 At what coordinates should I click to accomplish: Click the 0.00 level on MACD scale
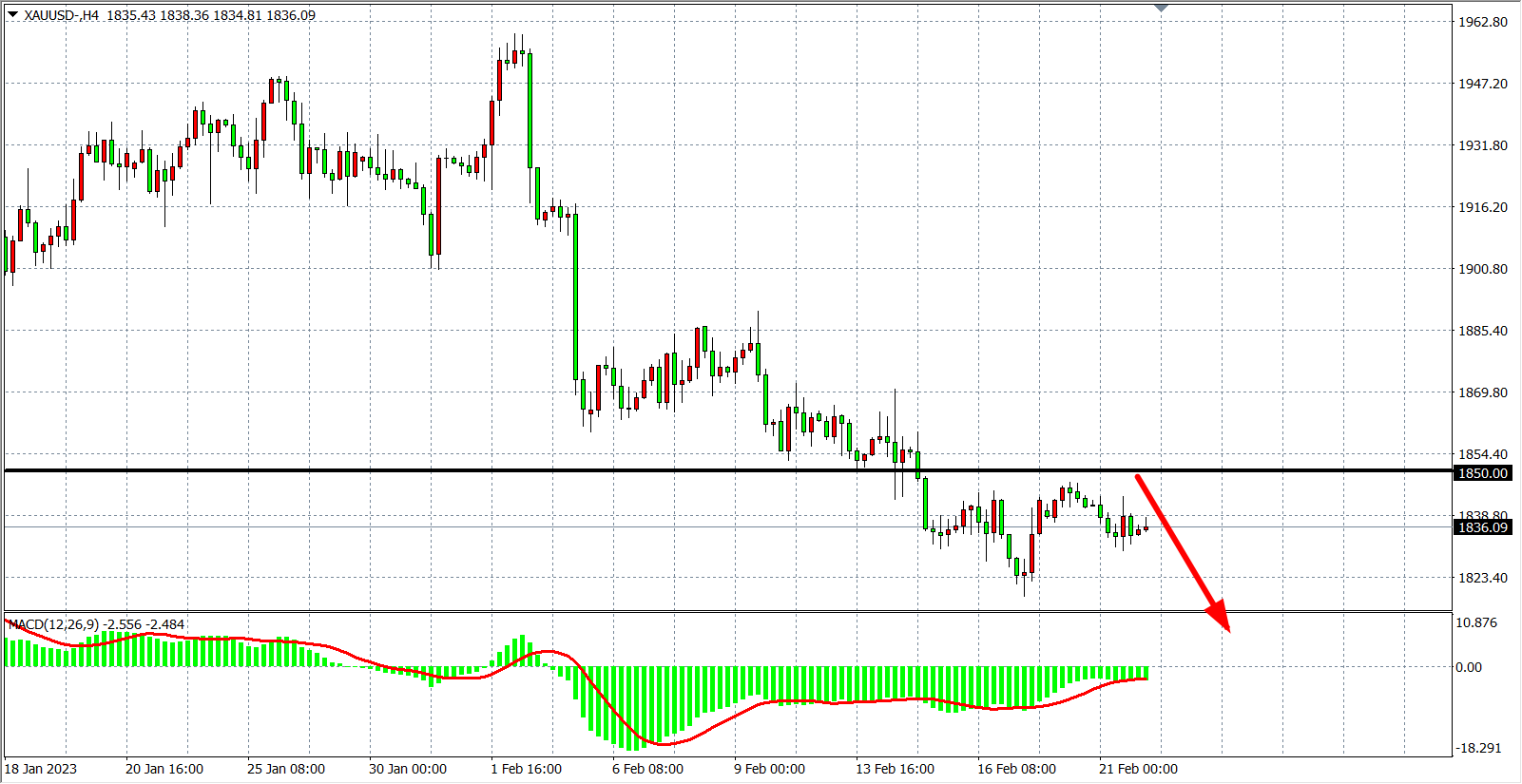point(1469,667)
